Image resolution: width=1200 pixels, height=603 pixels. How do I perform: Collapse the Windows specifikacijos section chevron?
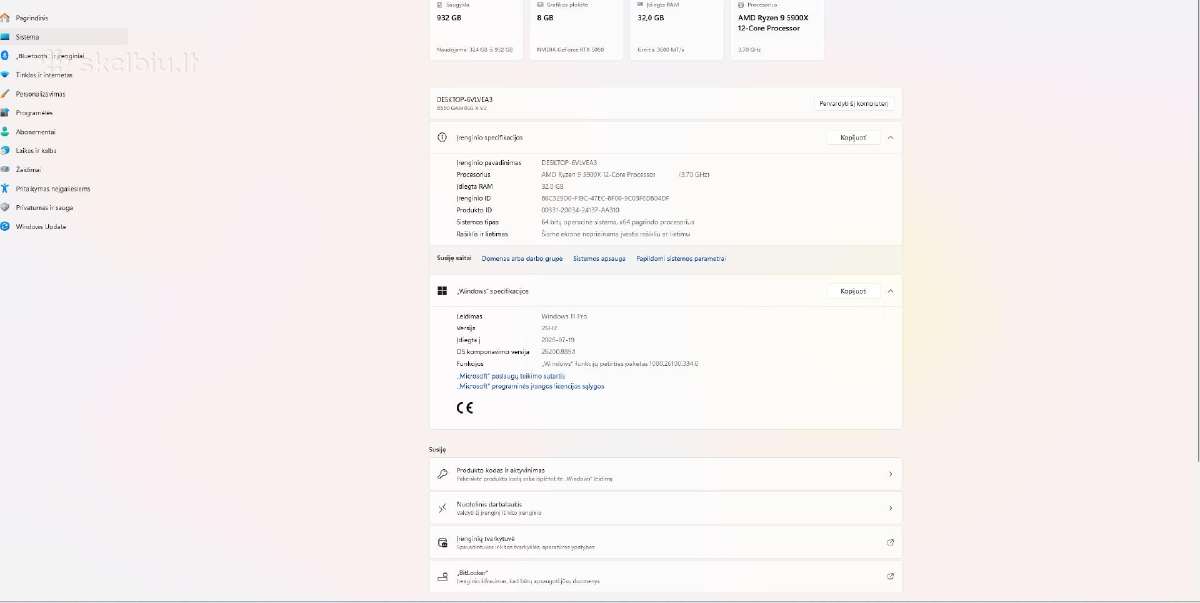(890, 291)
